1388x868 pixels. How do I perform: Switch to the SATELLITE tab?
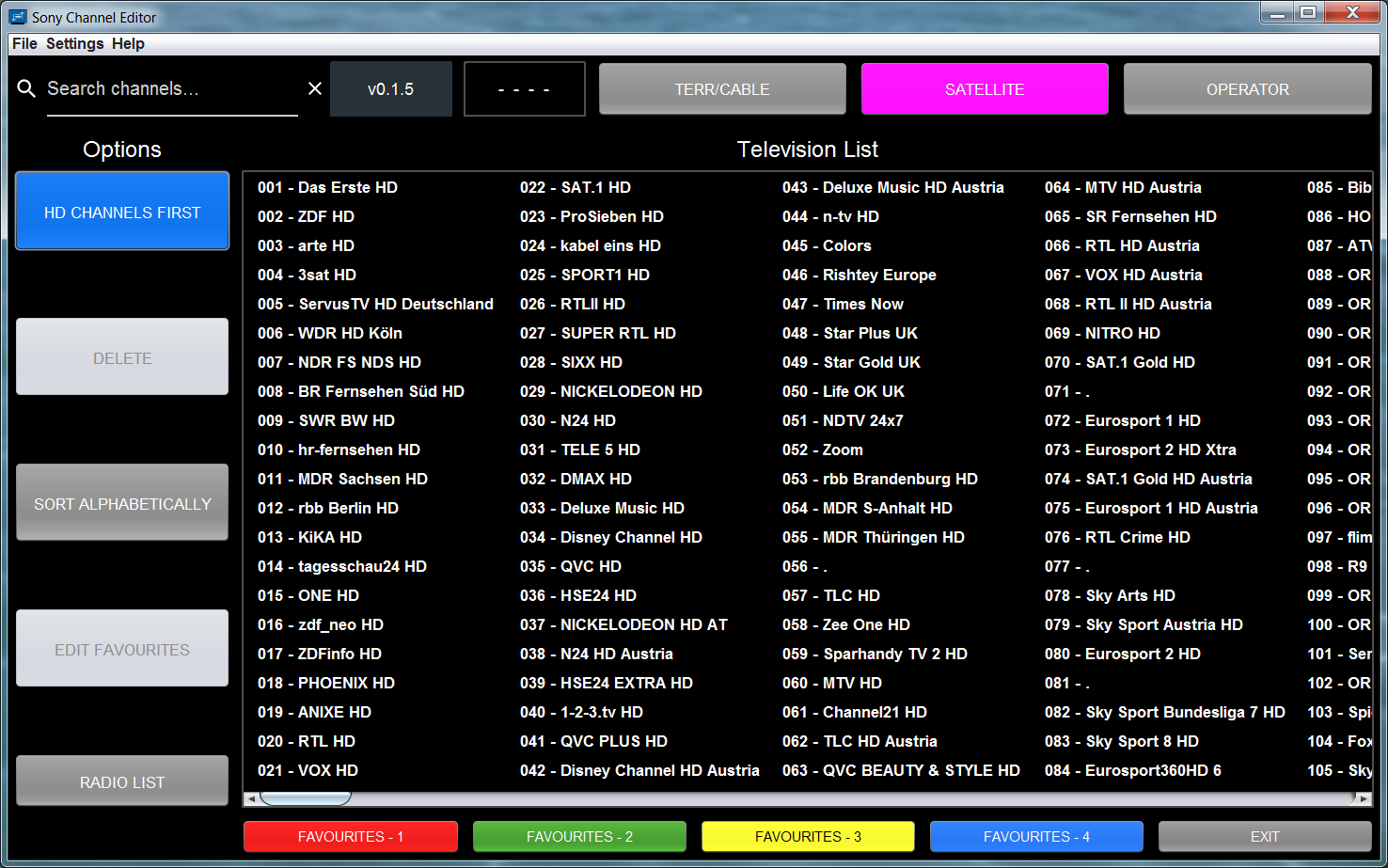(985, 89)
